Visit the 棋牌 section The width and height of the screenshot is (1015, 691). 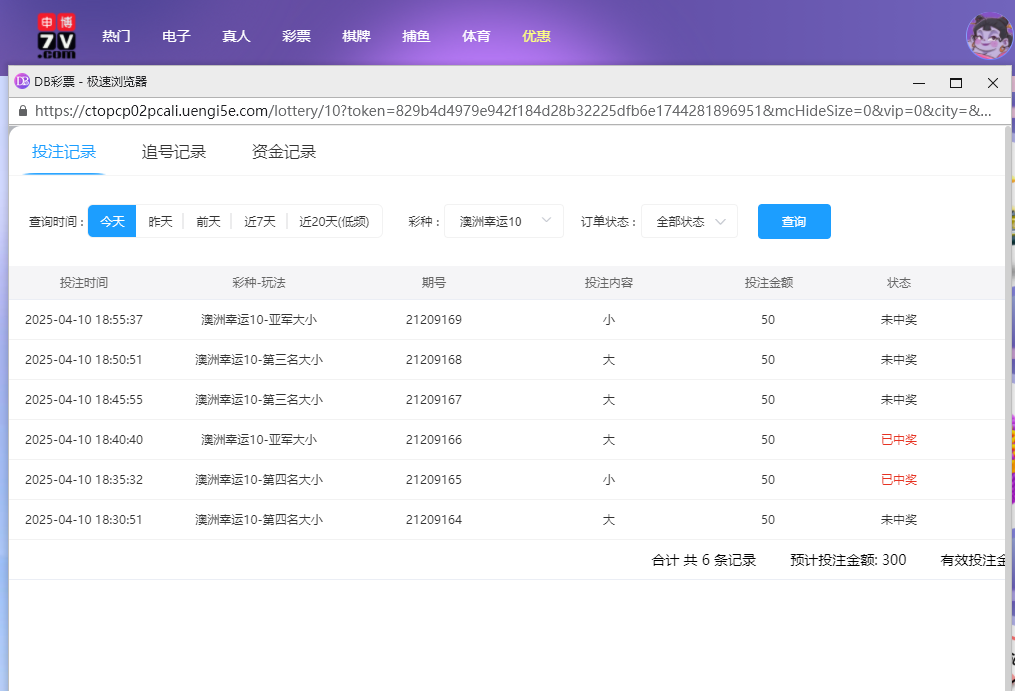tap(356, 35)
